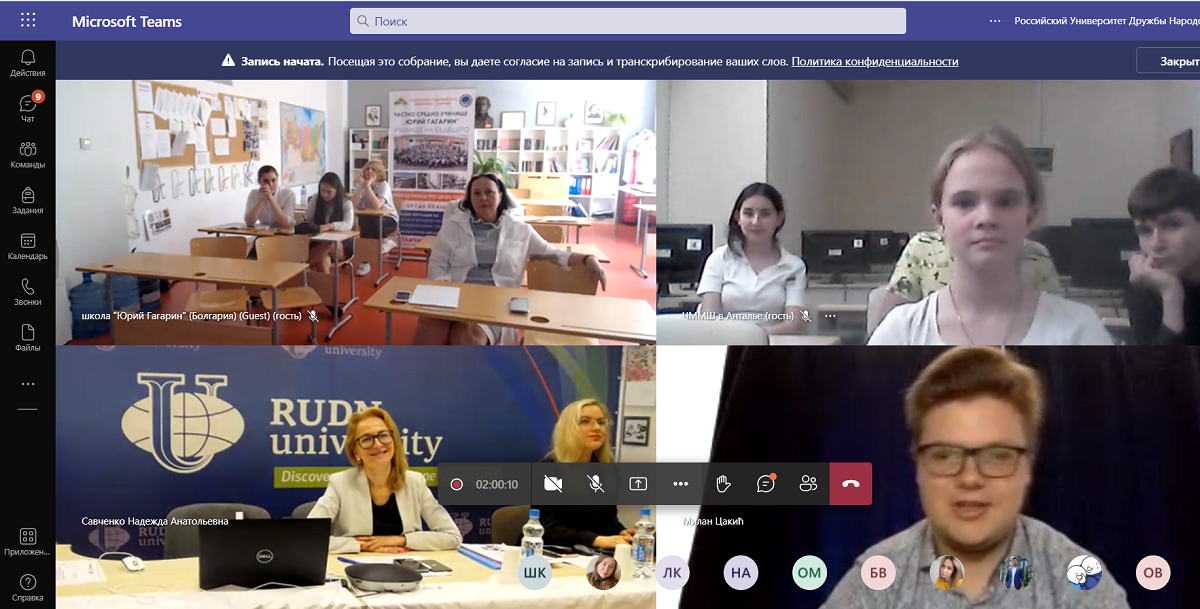Click the organization name Российский Университет Дружбы Народов
This screenshot has height=609, width=1200.
[1107, 20]
